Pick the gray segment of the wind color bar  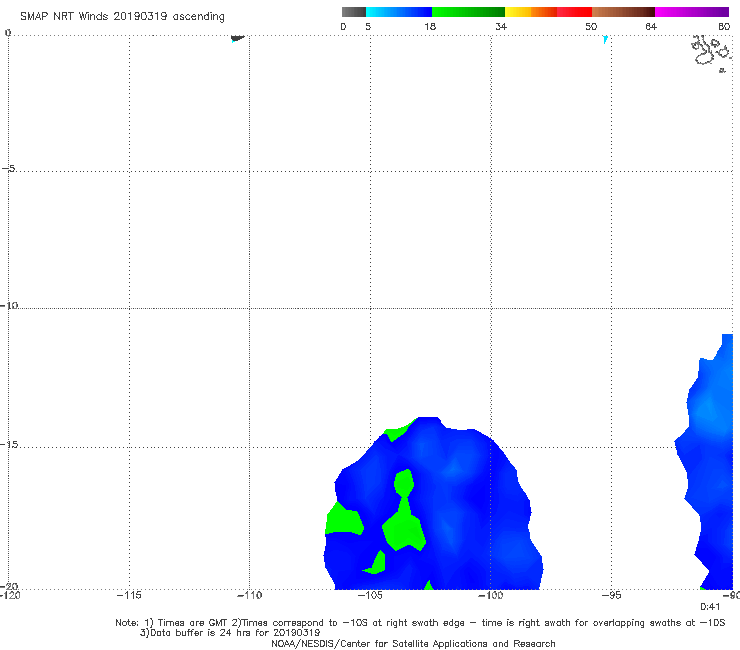point(354,12)
